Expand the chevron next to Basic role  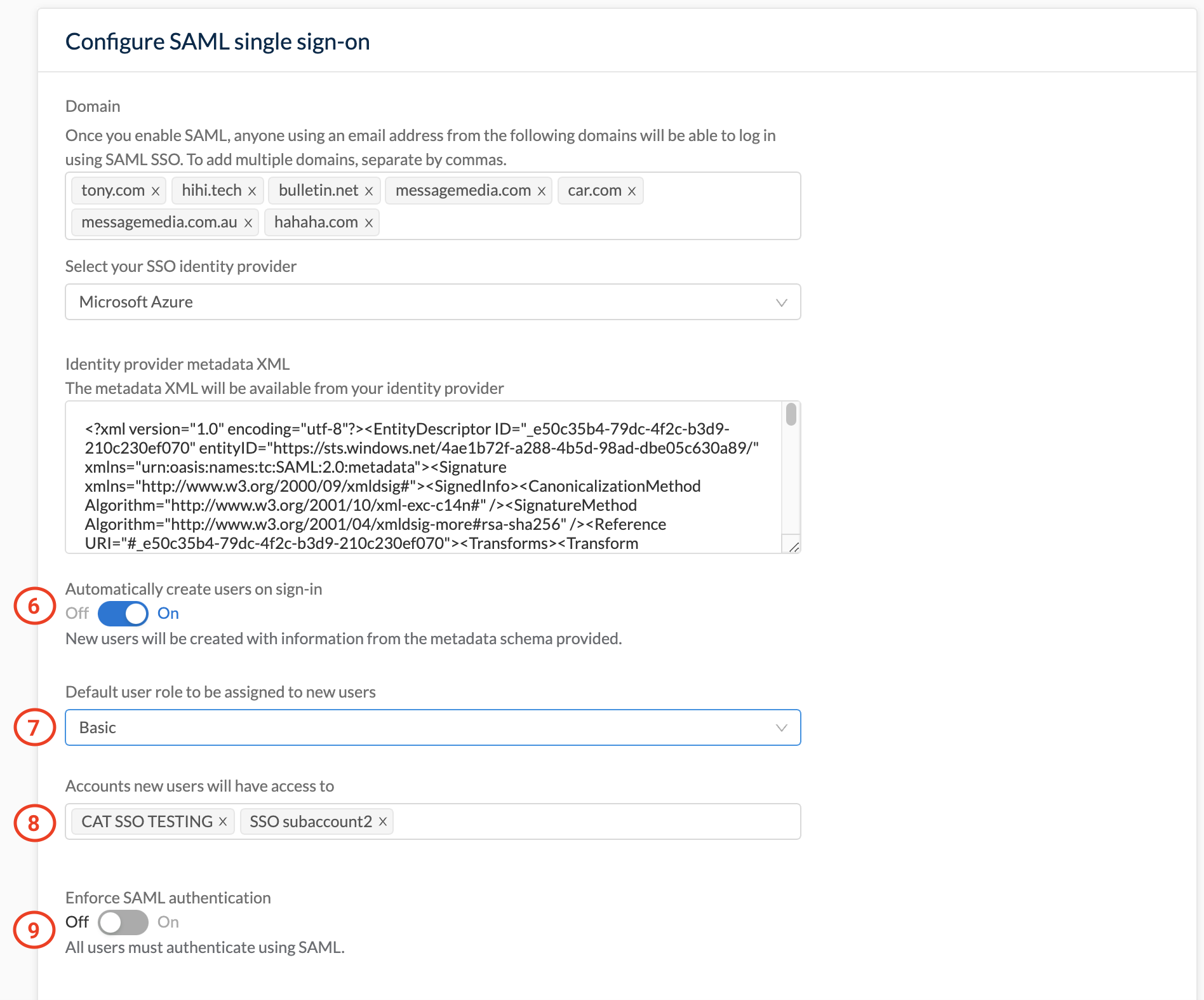tap(782, 727)
